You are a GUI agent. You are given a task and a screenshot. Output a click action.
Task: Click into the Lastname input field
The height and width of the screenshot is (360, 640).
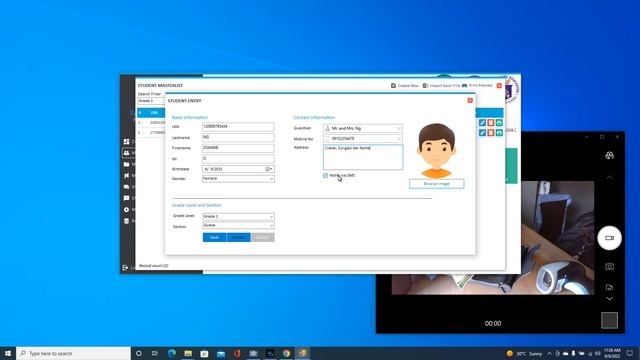coord(238,138)
